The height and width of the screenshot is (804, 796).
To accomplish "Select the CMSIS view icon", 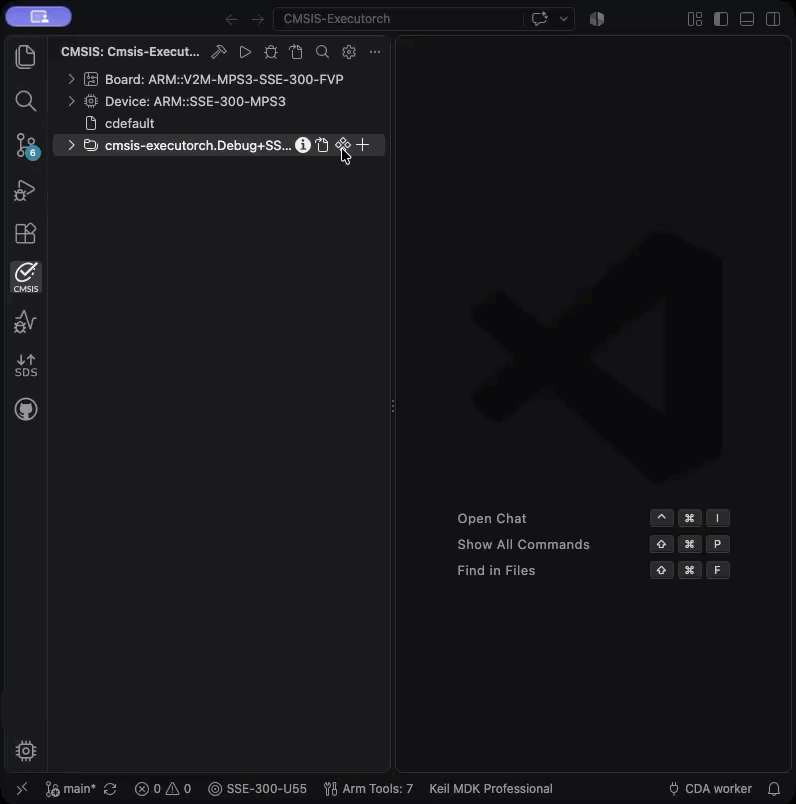I will click(x=26, y=277).
